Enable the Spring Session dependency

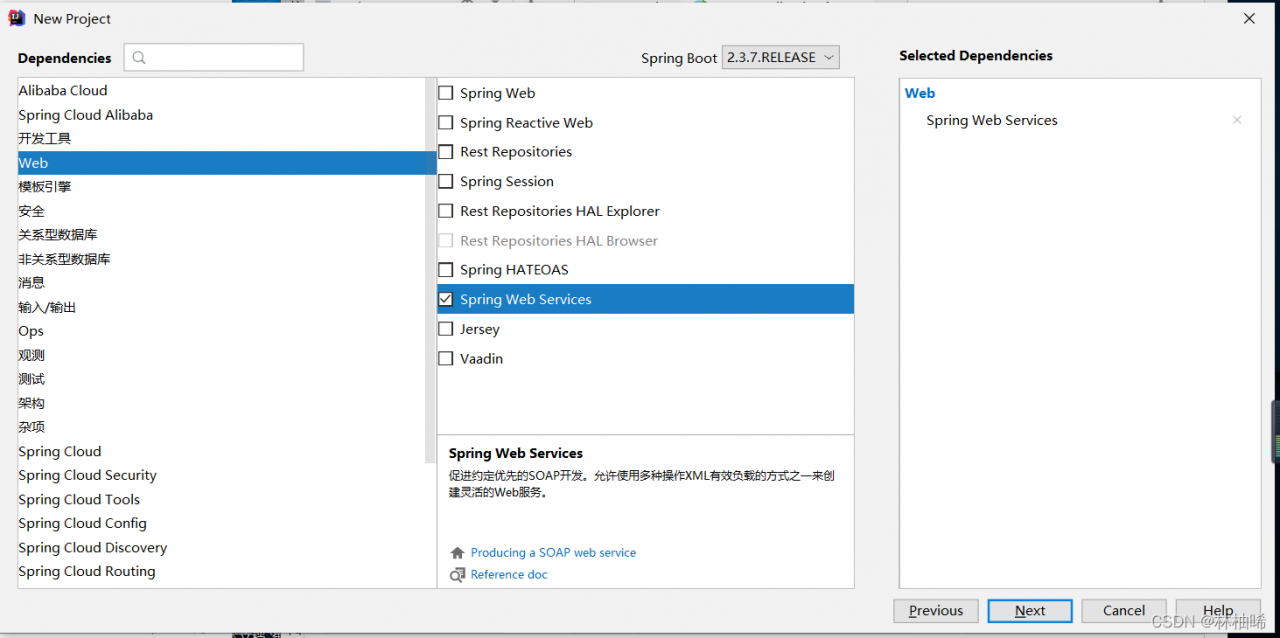pyautogui.click(x=446, y=182)
